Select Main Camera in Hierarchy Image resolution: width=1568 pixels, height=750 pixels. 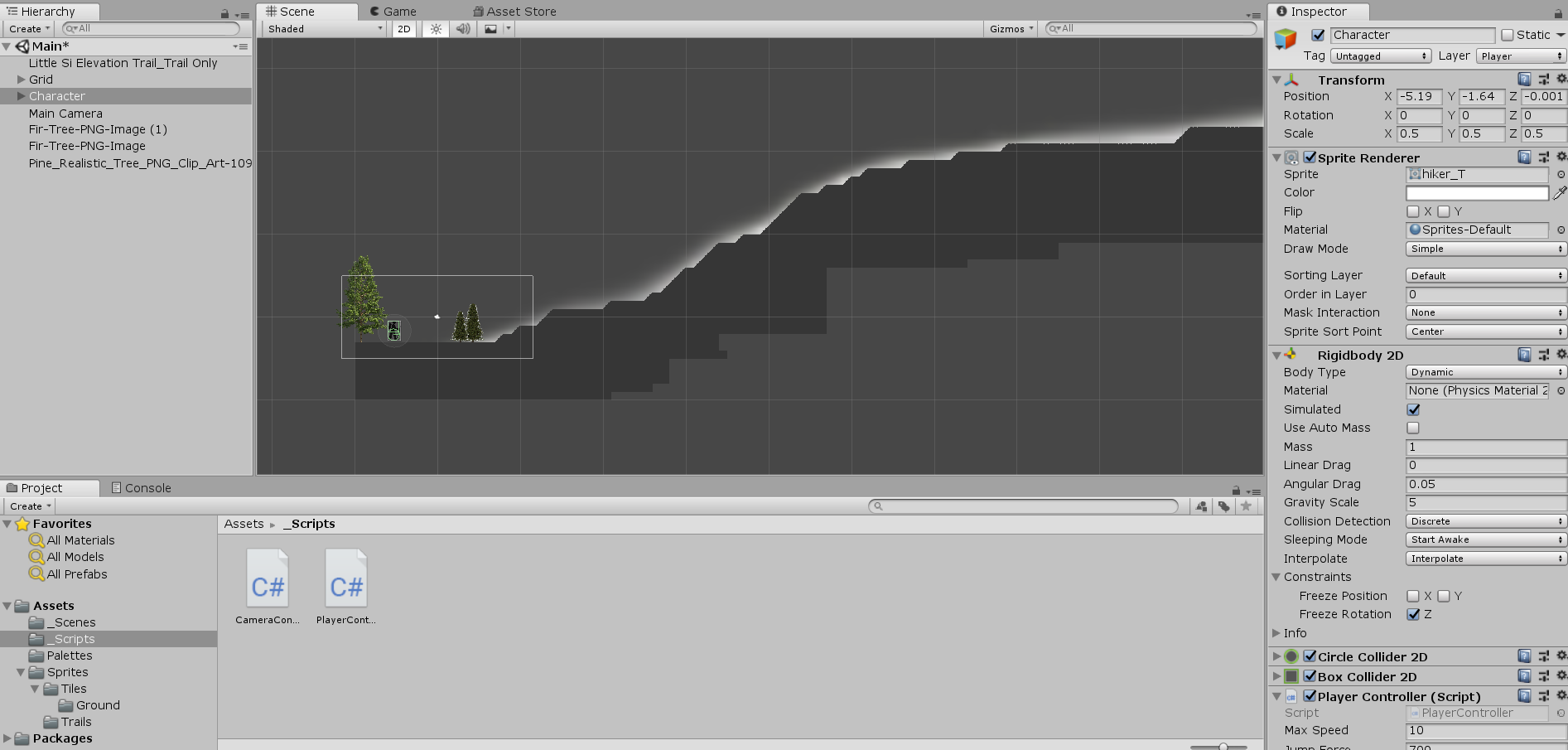click(x=65, y=114)
